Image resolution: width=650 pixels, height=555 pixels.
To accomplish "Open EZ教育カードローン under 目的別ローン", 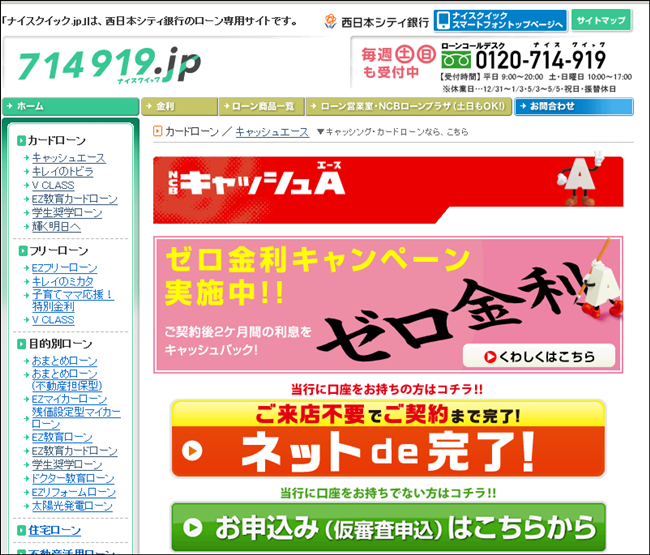I will tap(75, 451).
